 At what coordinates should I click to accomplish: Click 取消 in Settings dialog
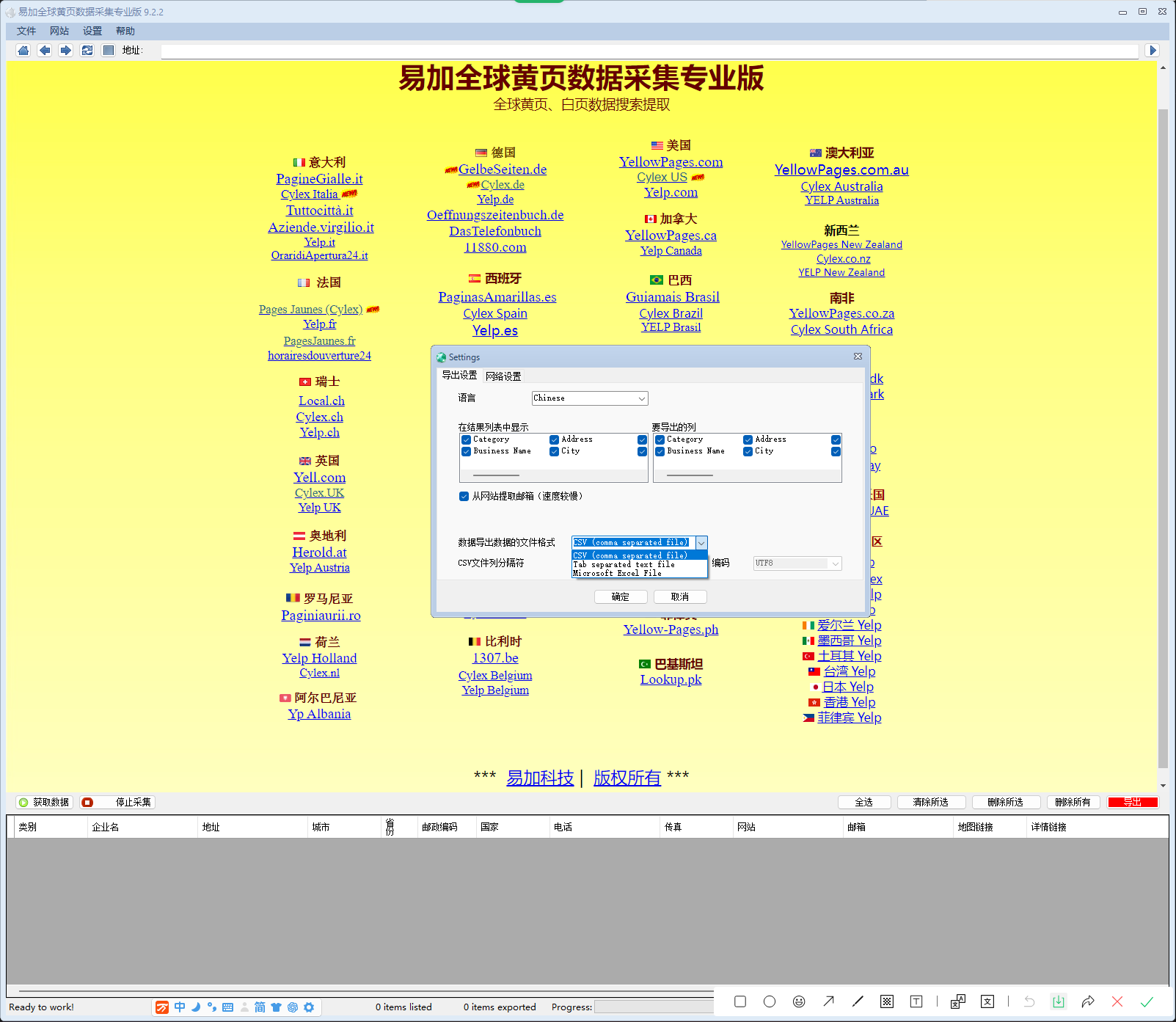[x=680, y=596]
